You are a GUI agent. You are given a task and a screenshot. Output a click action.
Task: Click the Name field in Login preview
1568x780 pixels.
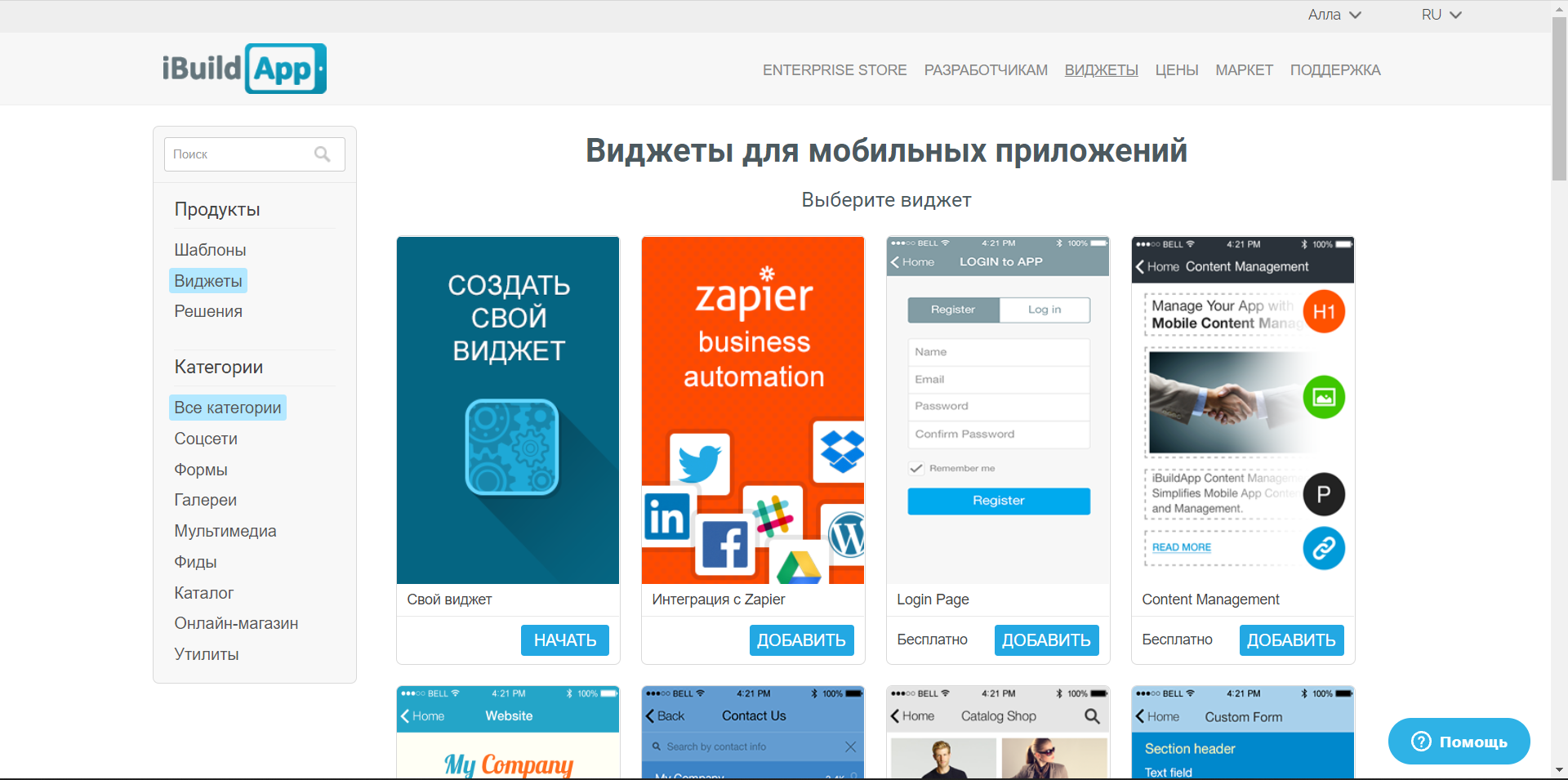click(x=999, y=352)
